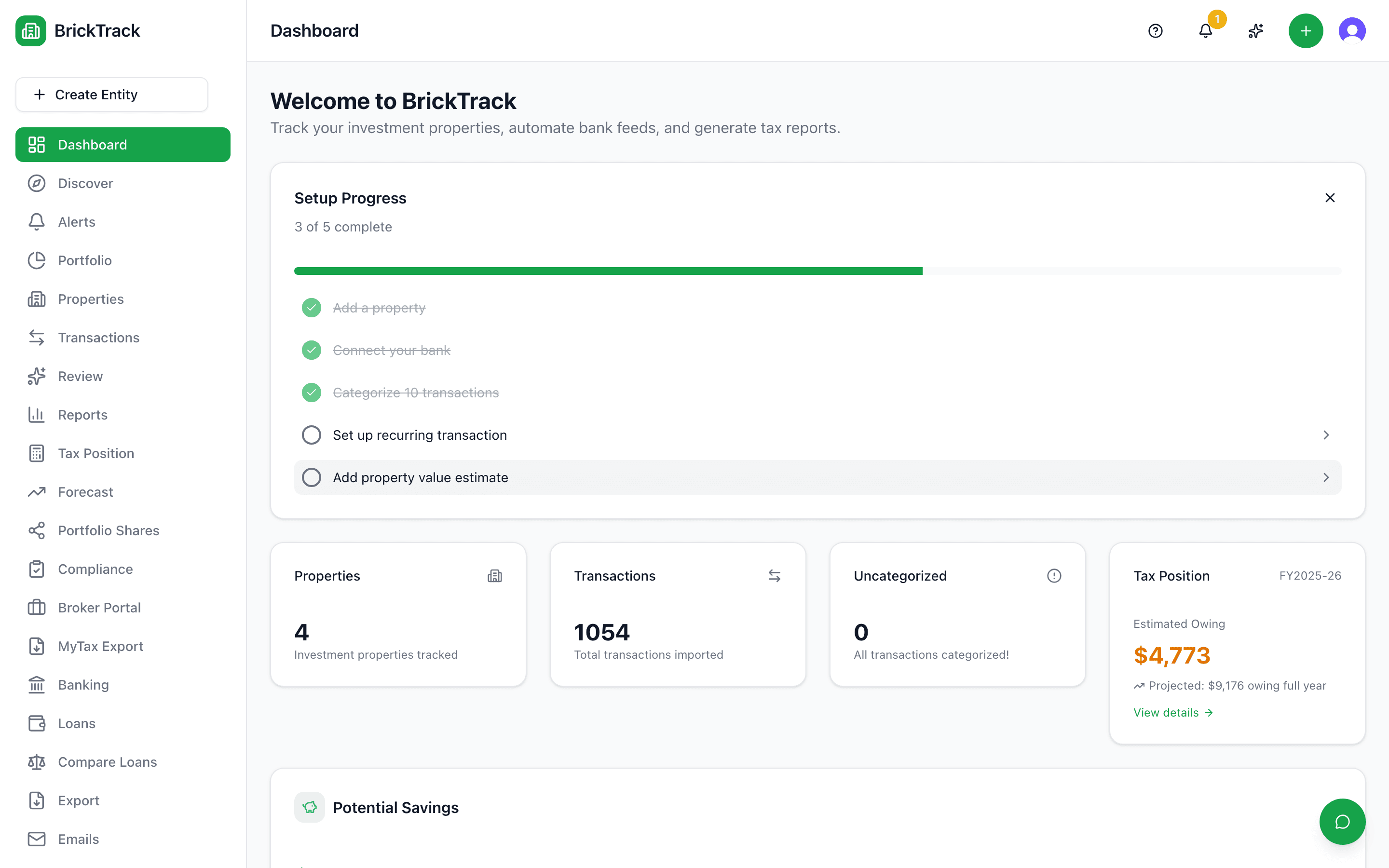Open notifications via the bell icon
This screenshot has width=1389, height=868.
[x=1204, y=31]
